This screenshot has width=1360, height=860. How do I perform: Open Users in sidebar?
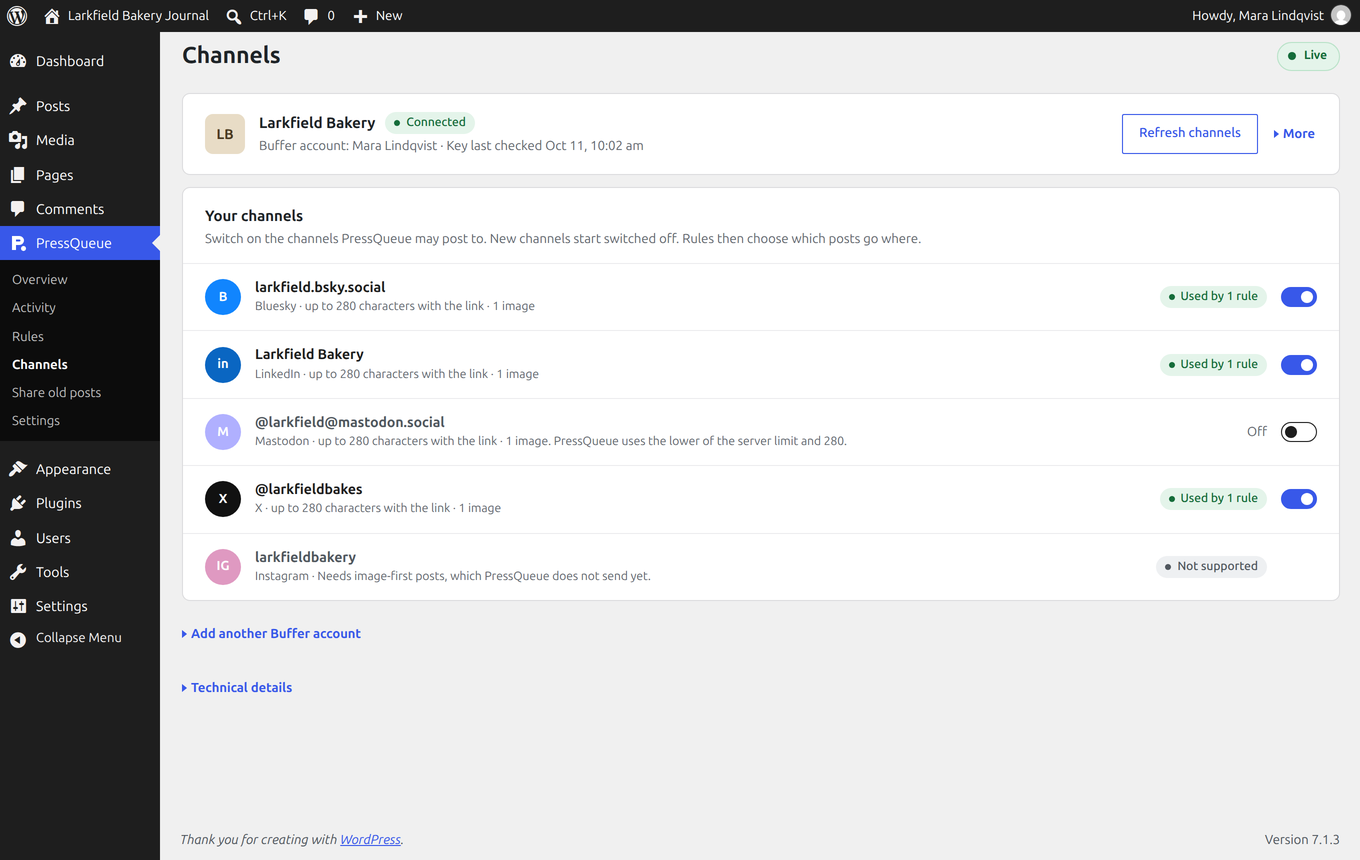80,538
